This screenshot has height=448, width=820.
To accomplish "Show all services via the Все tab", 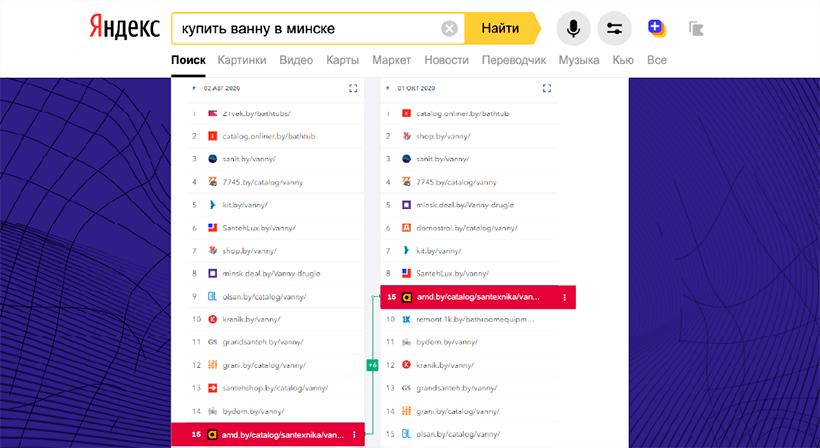I will click(656, 60).
